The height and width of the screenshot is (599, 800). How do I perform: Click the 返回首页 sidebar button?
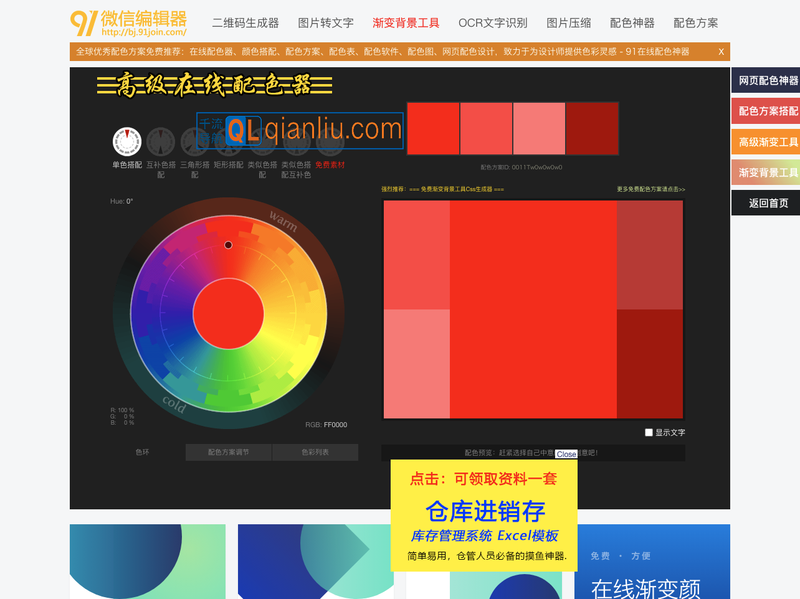[767, 203]
